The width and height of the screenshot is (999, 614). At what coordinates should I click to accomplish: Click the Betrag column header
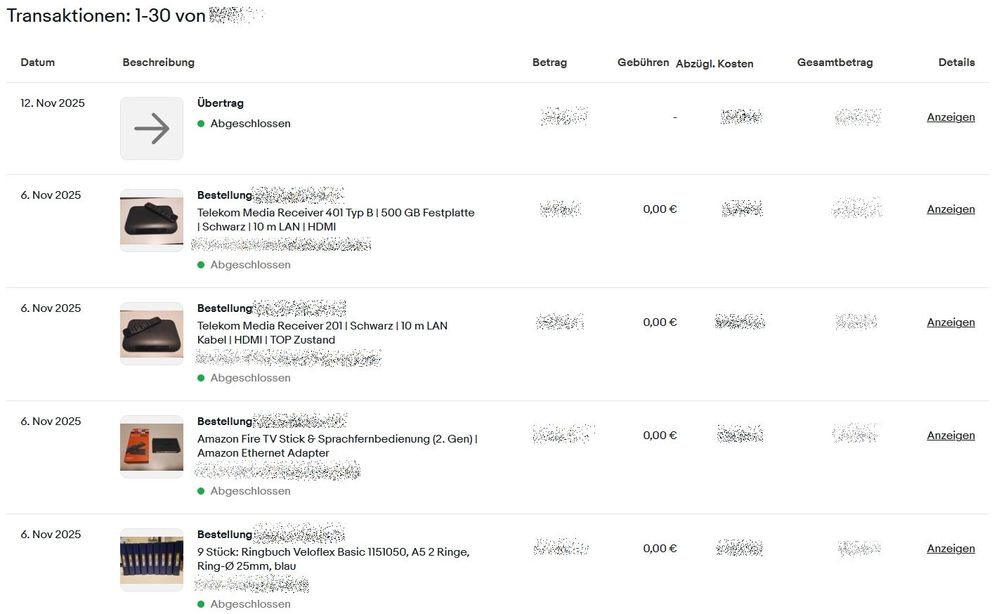click(x=549, y=62)
